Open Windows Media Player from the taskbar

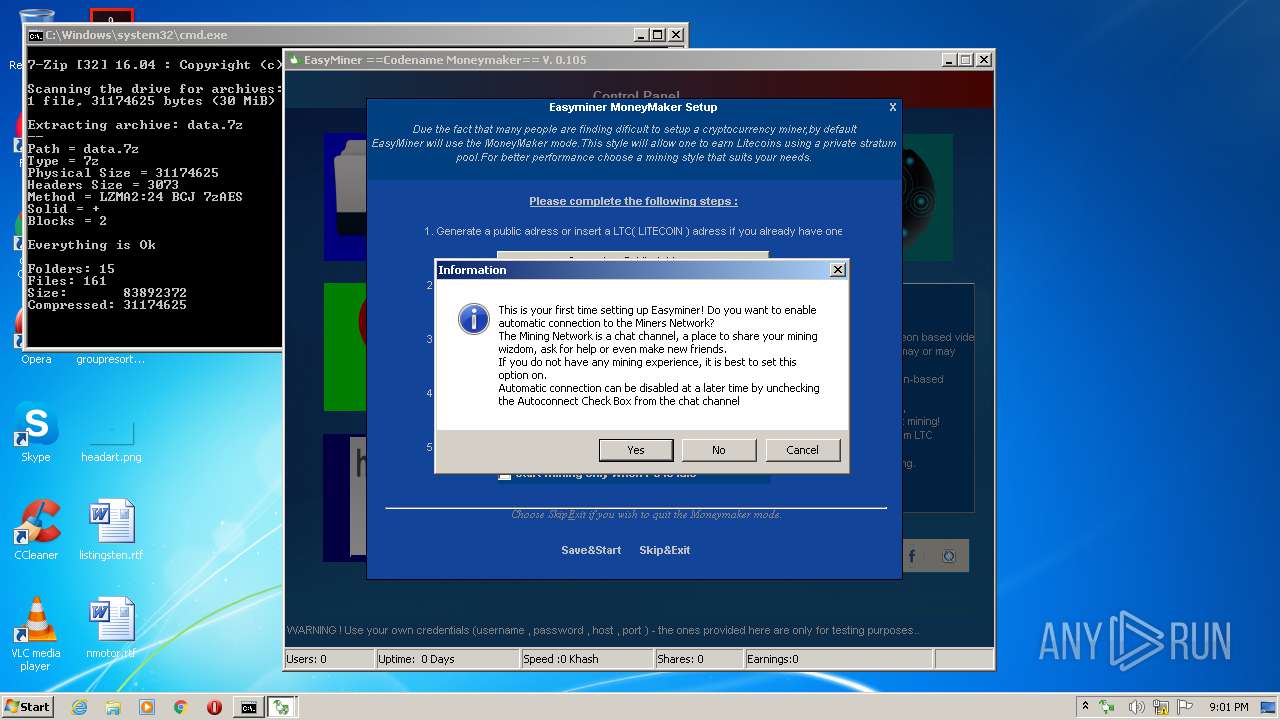coord(147,707)
